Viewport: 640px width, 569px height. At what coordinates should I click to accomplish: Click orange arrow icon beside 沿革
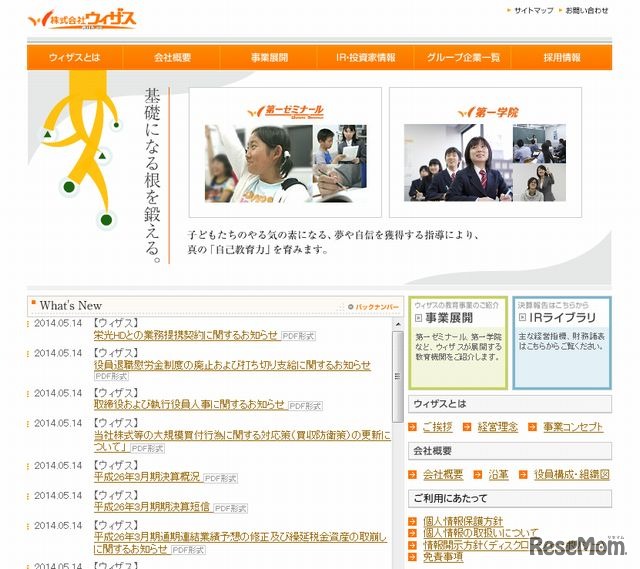click(x=478, y=474)
